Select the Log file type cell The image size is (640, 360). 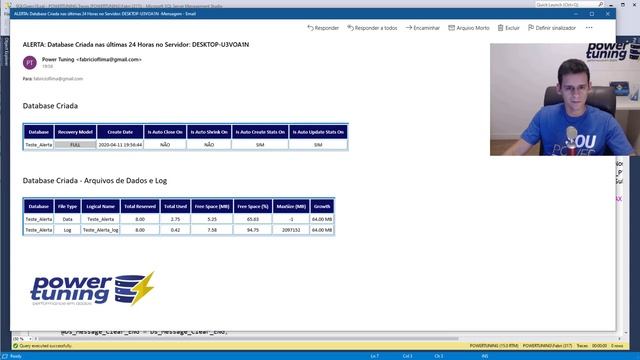67,230
